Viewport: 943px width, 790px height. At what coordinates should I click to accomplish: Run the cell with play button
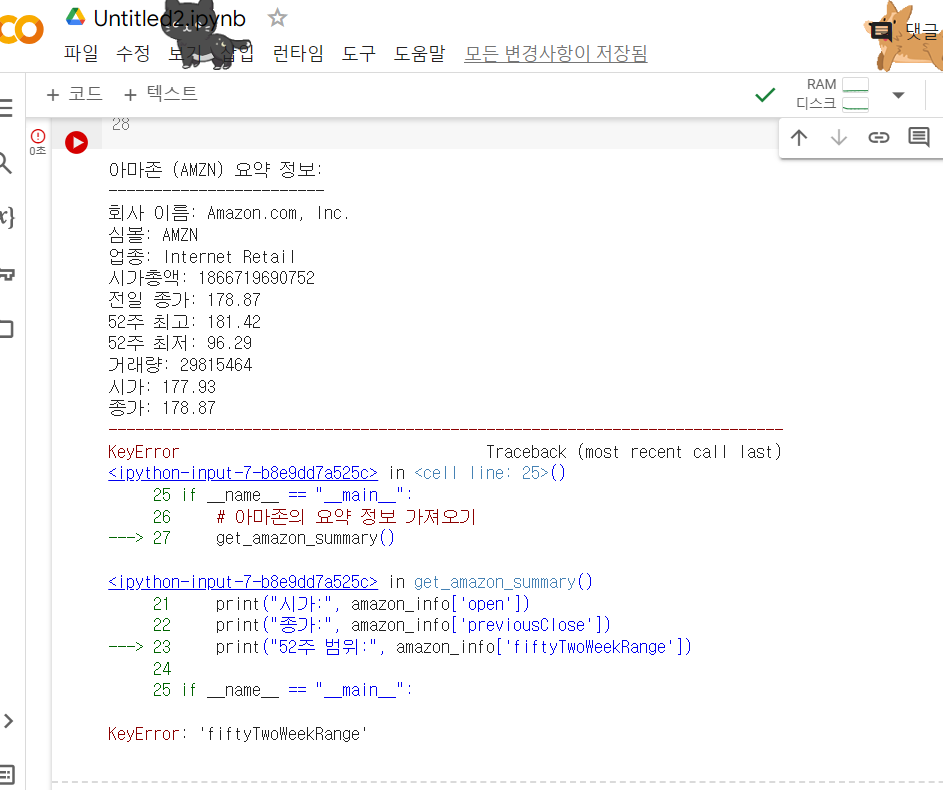[76, 142]
